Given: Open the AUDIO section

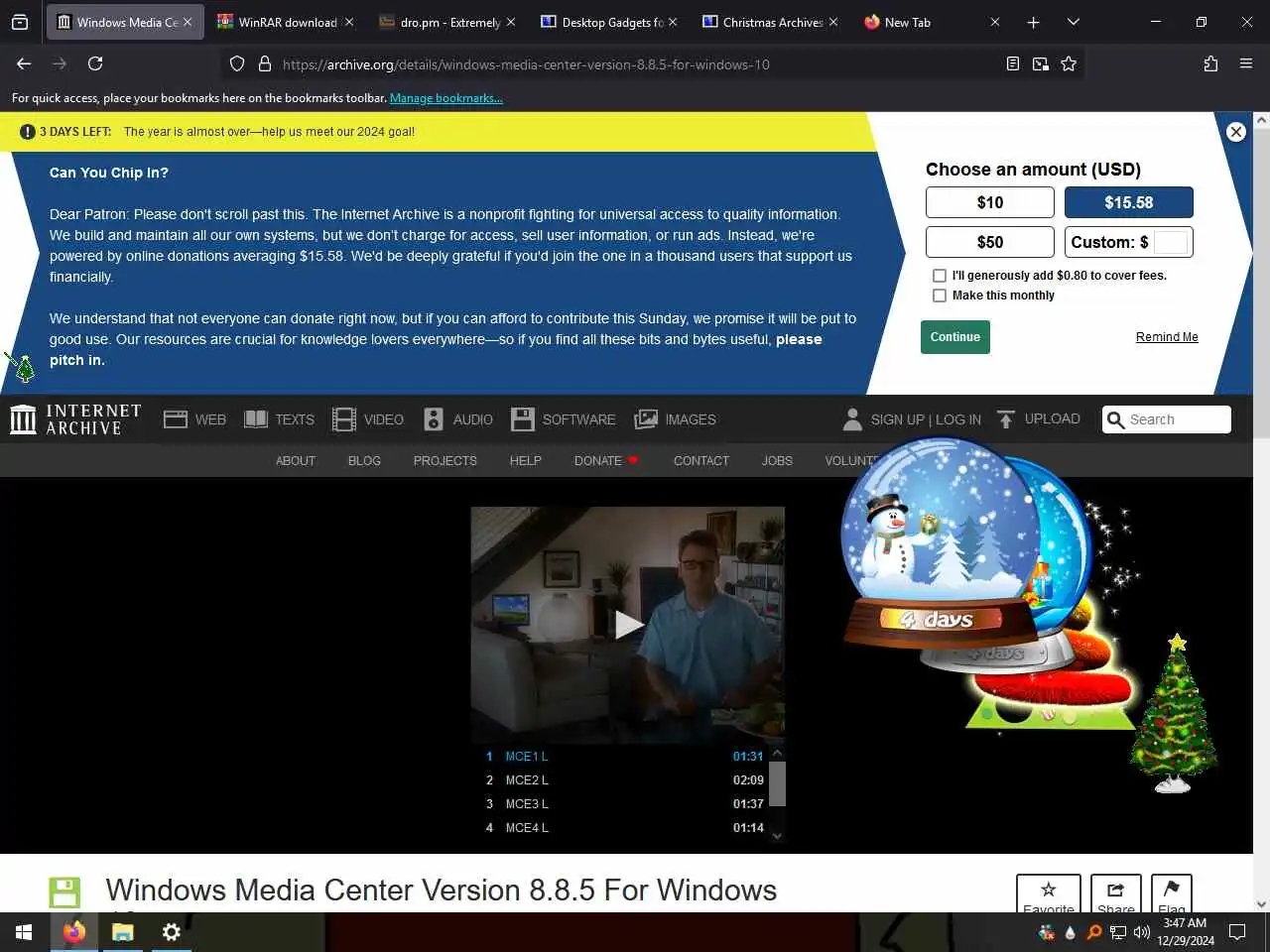Looking at the screenshot, I should pos(458,419).
